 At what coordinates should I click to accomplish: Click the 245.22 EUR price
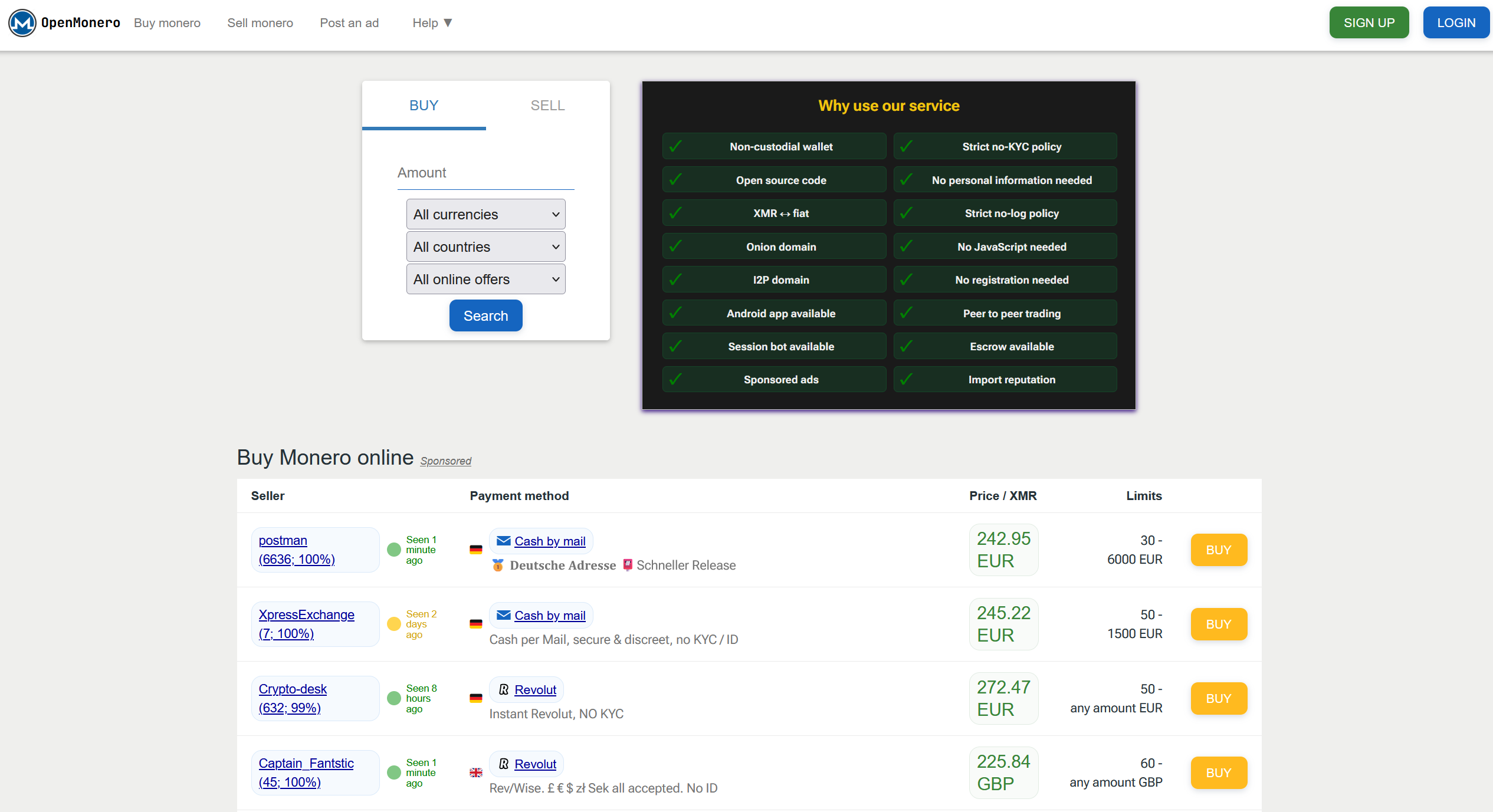[1003, 624]
